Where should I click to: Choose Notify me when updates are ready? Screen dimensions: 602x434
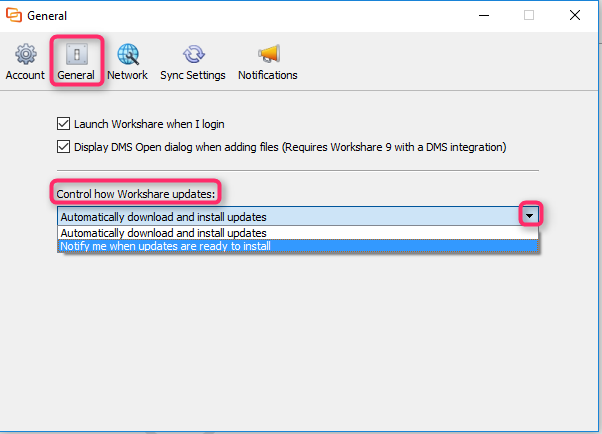click(298, 246)
